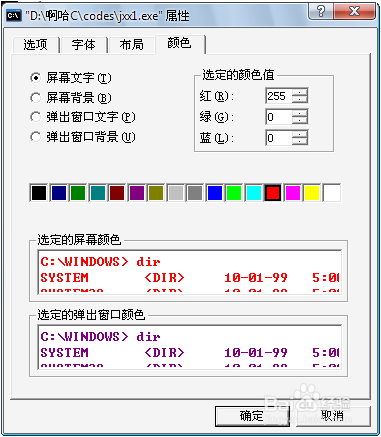The image size is (381, 437).
Task: Pick the purple color swatch
Action: coord(137,193)
